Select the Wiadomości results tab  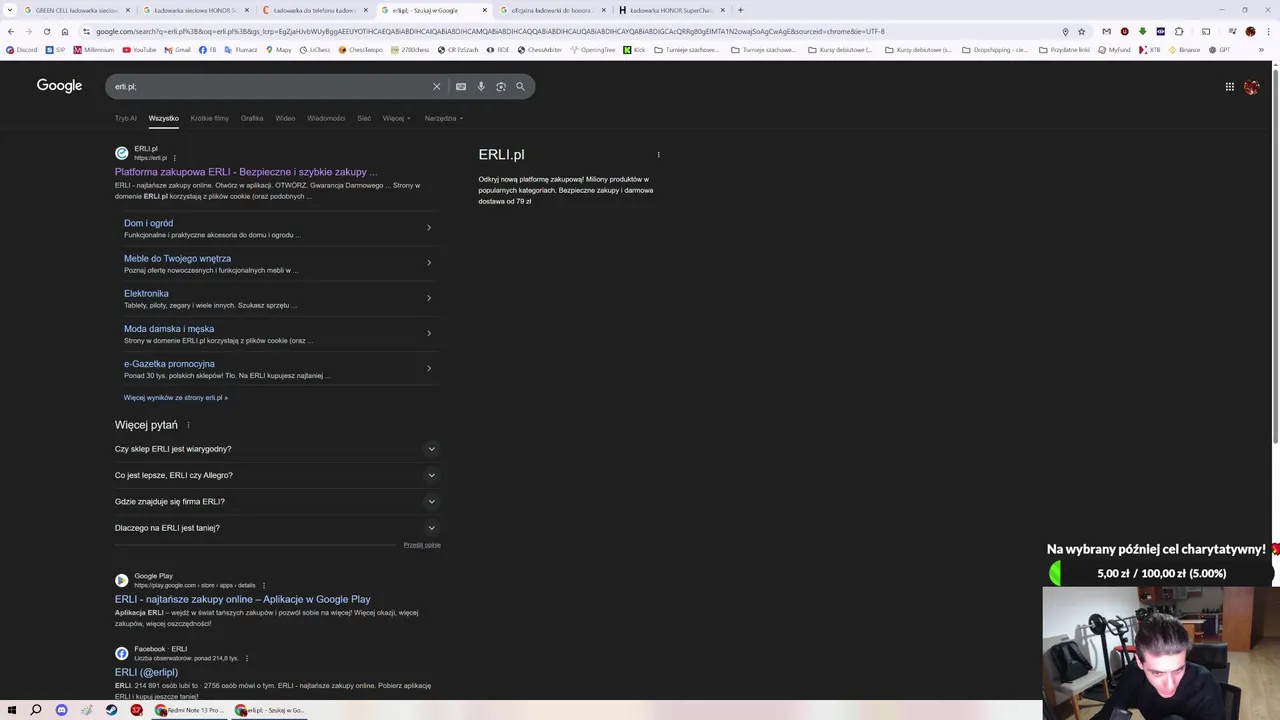pyautogui.click(x=326, y=118)
